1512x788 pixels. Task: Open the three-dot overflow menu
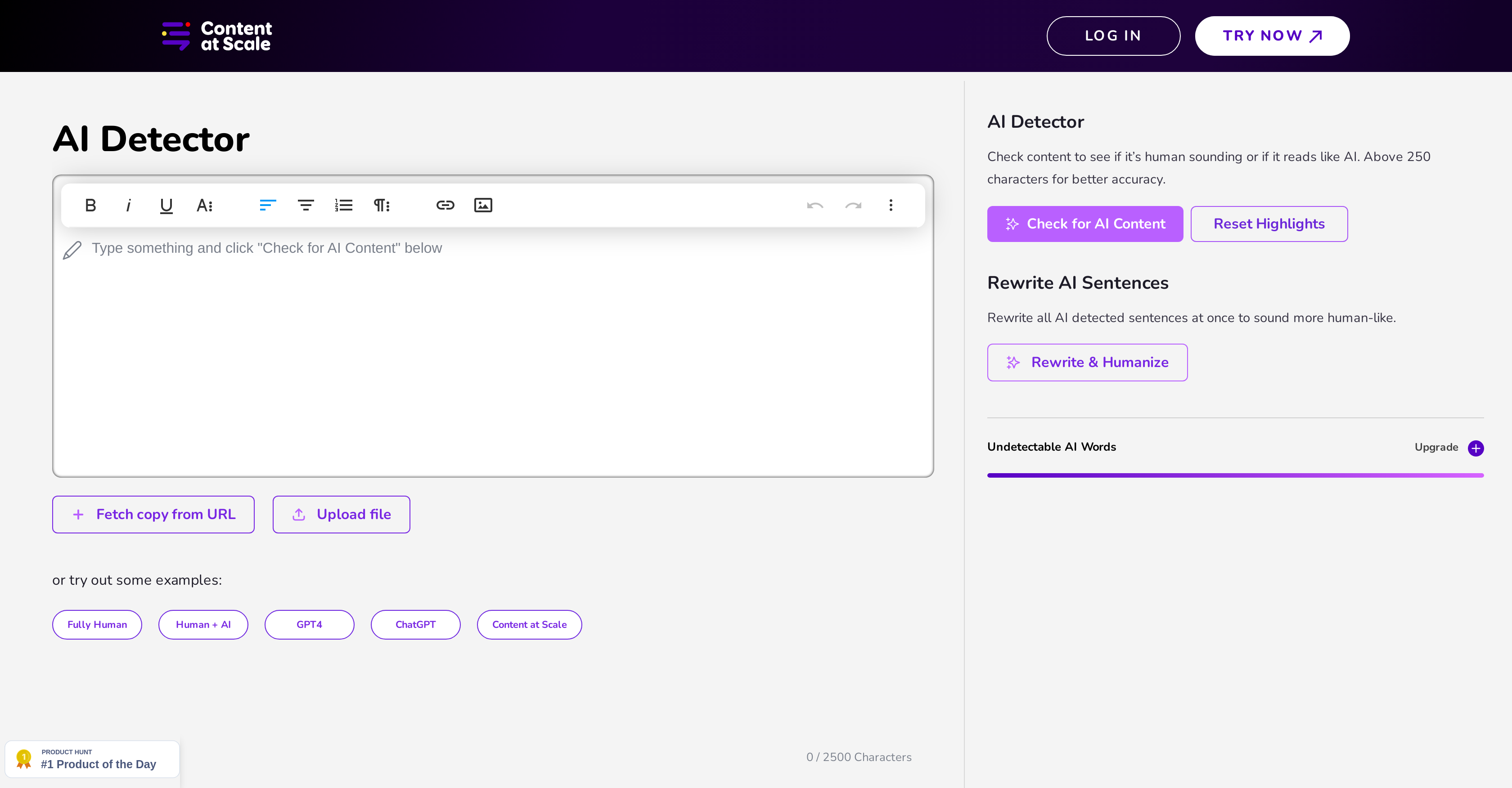pyautogui.click(x=891, y=206)
